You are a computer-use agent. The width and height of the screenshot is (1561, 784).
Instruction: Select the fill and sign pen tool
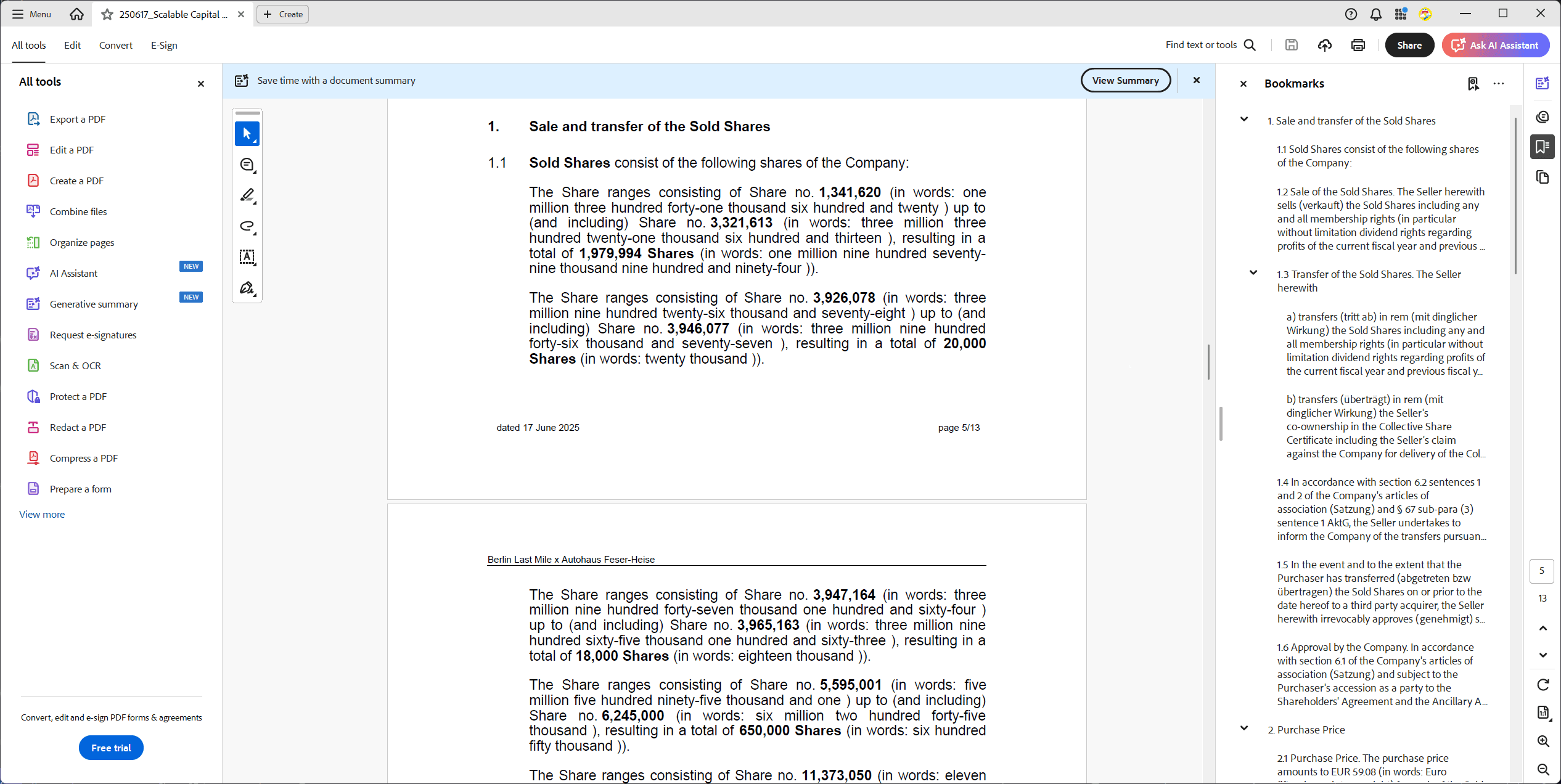[x=247, y=288]
